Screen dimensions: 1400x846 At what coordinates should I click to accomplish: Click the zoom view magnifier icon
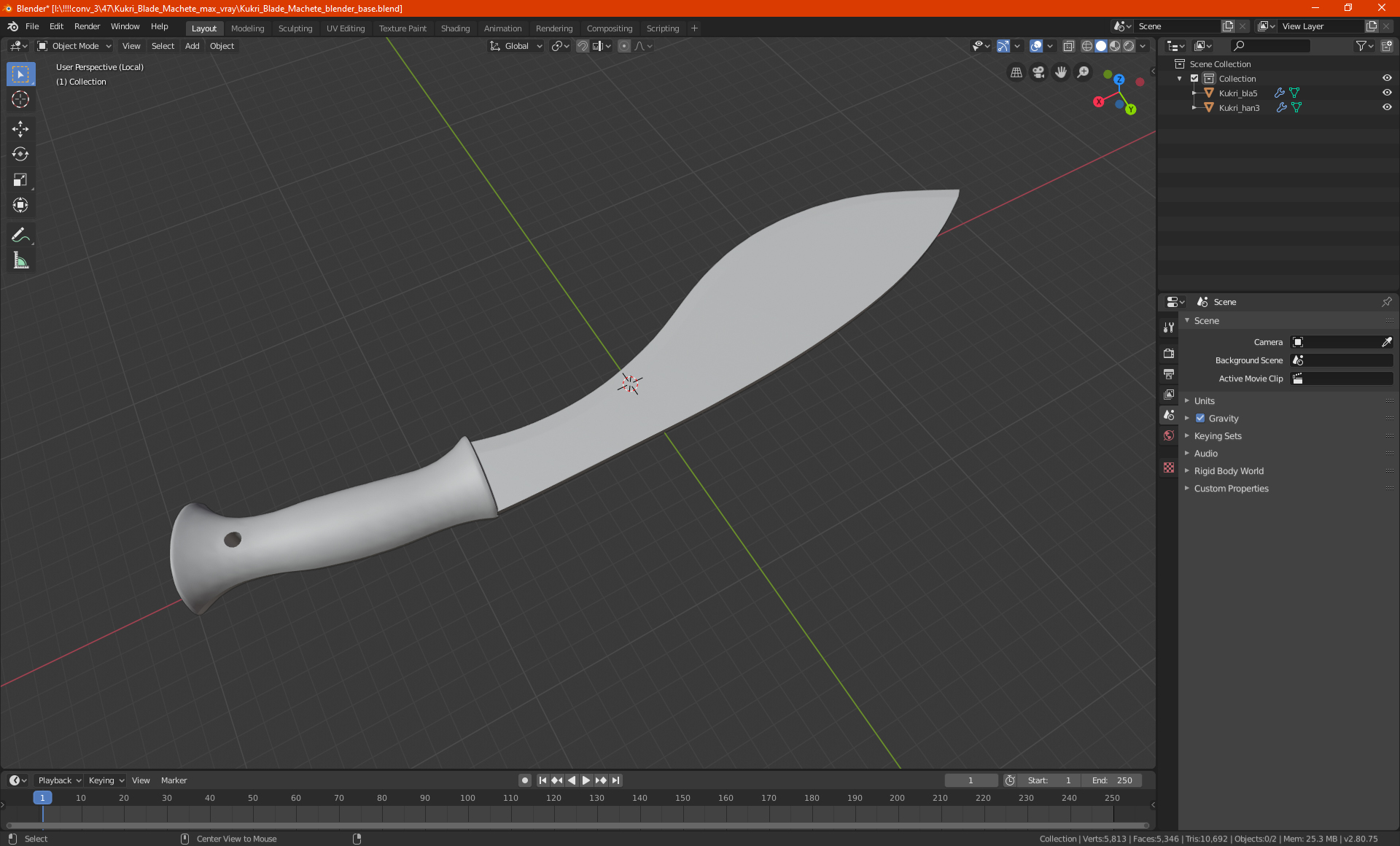click(1084, 72)
